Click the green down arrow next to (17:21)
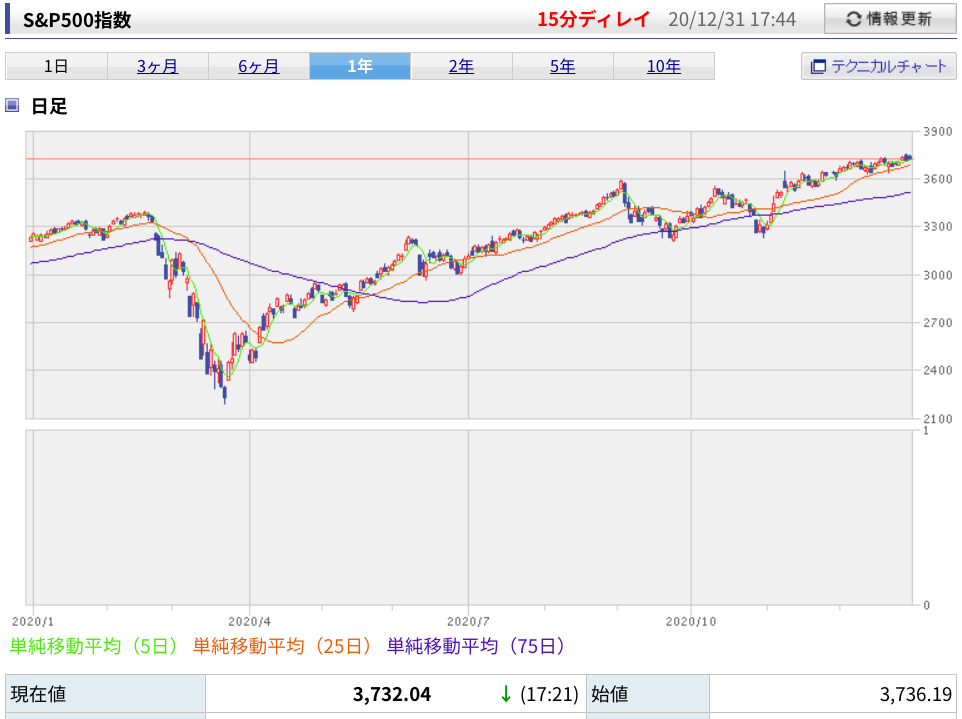Viewport: 962px width, 719px height. [506, 694]
